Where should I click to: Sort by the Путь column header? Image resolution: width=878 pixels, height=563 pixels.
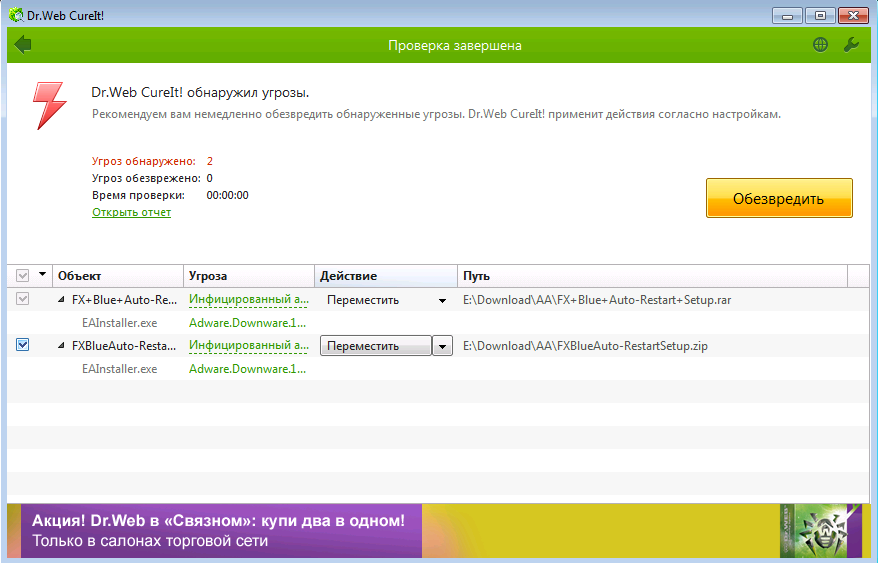click(x=652, y=276)
